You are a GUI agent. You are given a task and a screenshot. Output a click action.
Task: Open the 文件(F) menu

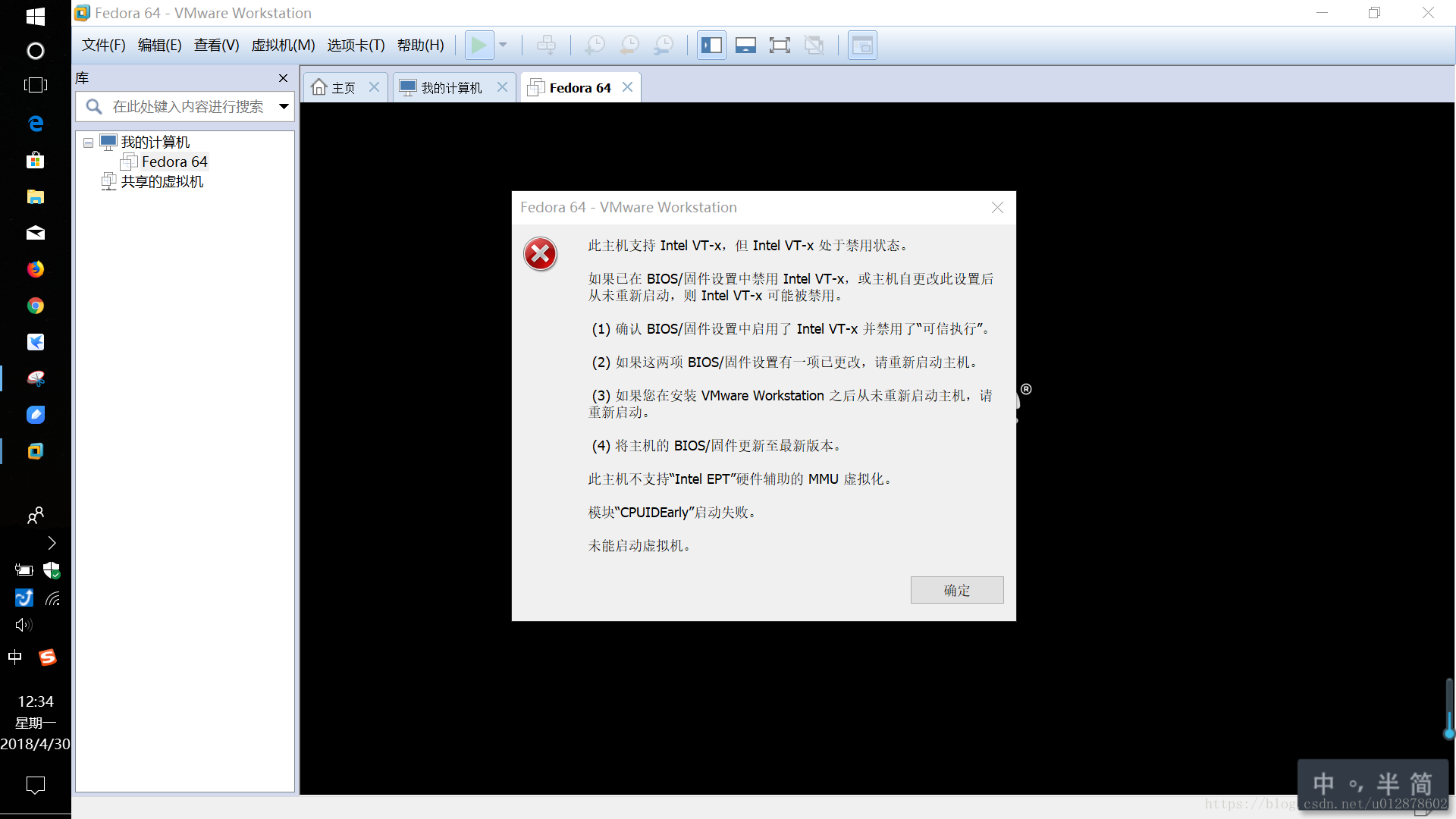click(x=104, y=45)
